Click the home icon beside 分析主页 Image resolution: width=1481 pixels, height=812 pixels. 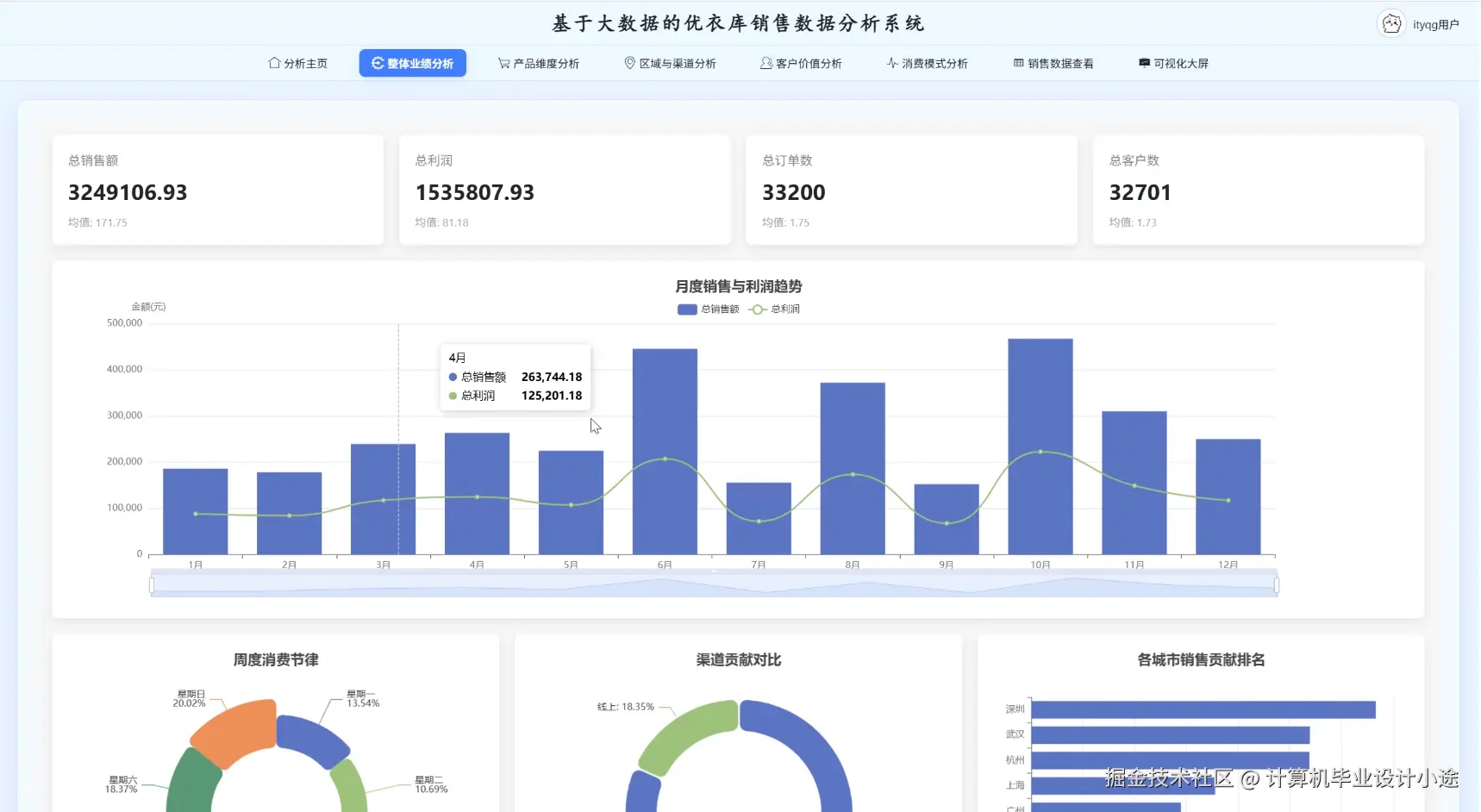tap(274, 63)
